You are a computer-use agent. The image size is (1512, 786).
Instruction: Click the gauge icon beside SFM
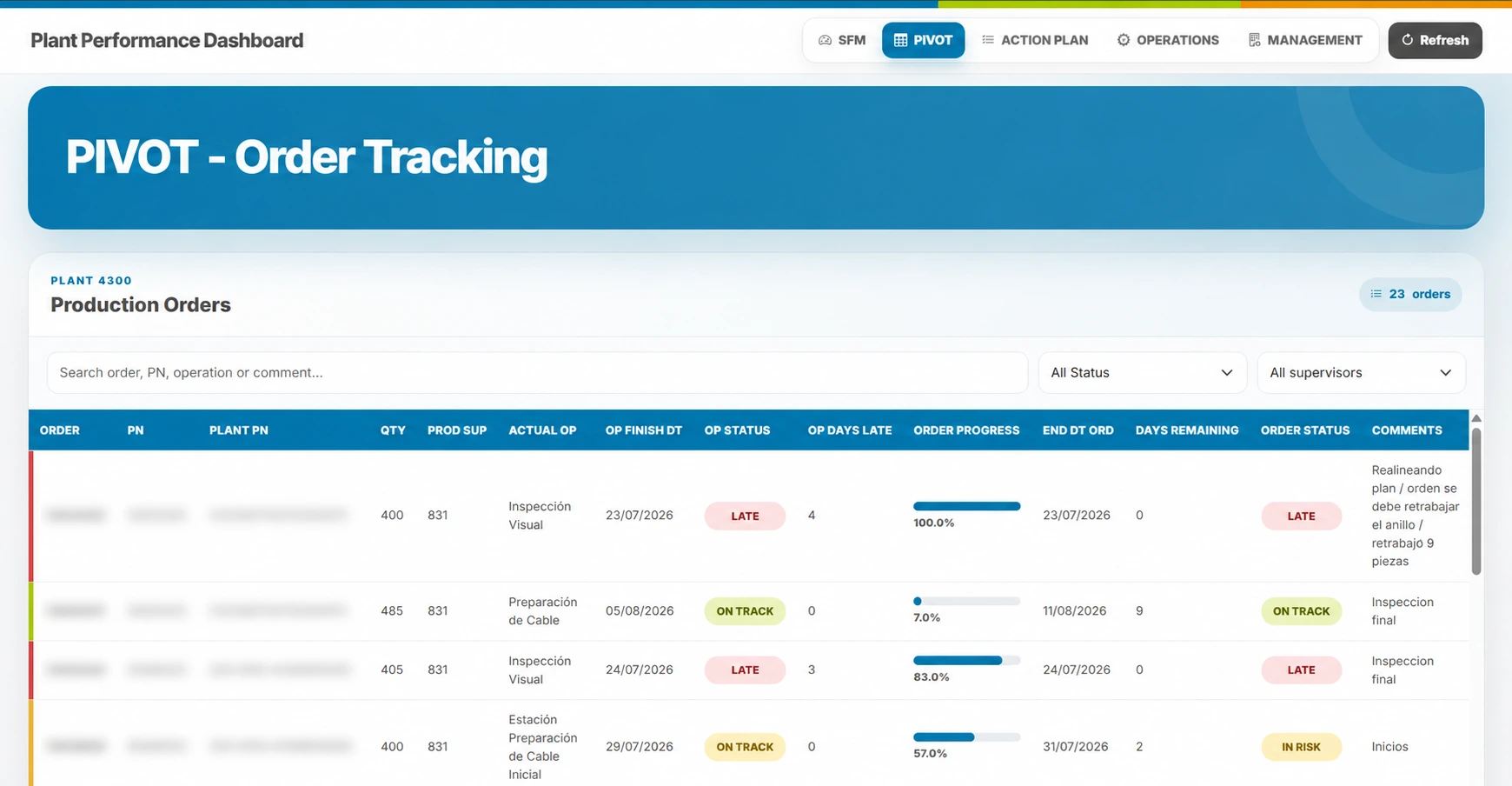[825, 40]
